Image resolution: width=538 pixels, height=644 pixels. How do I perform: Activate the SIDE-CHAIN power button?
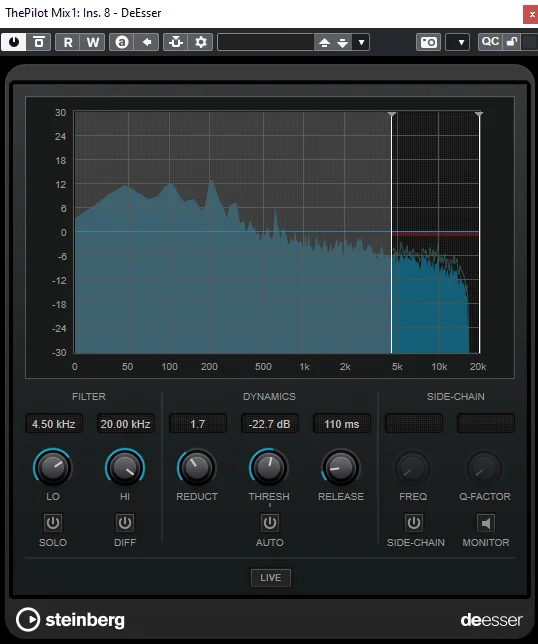pos(414,523)
